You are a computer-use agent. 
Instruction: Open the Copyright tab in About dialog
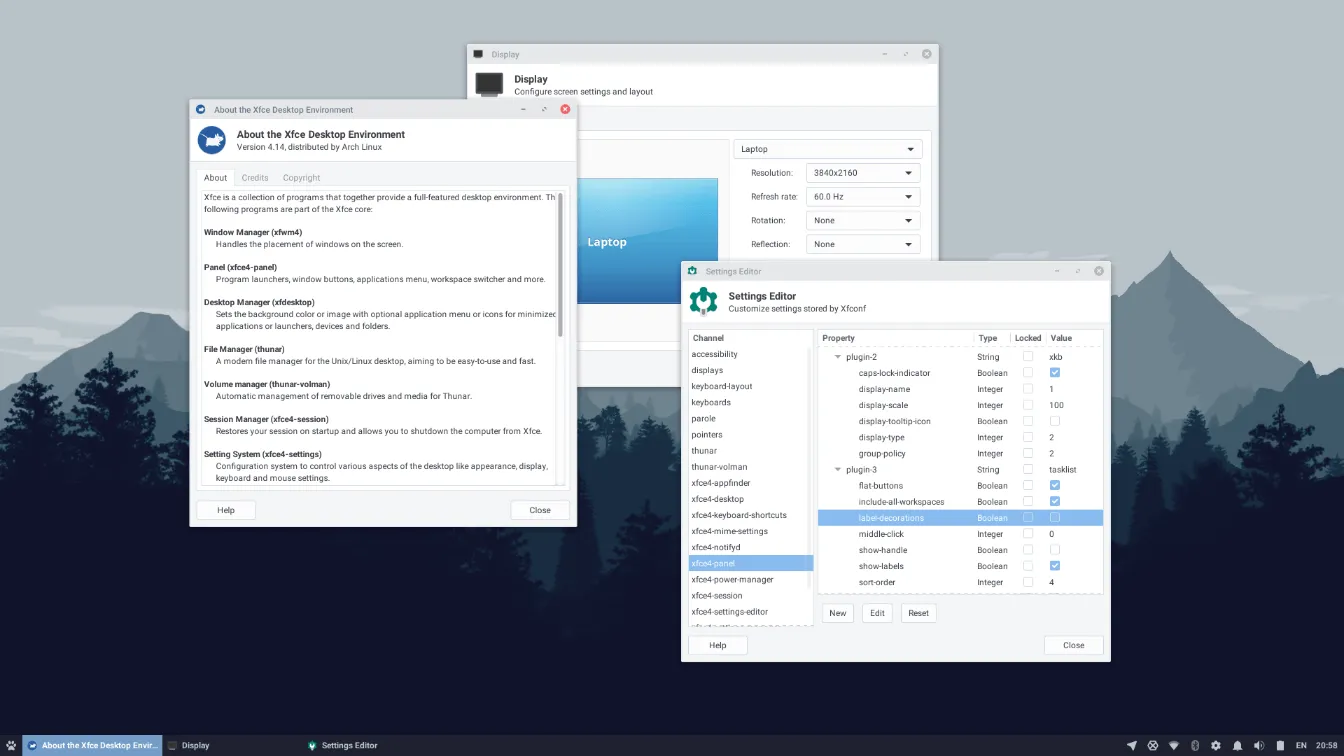301,177
